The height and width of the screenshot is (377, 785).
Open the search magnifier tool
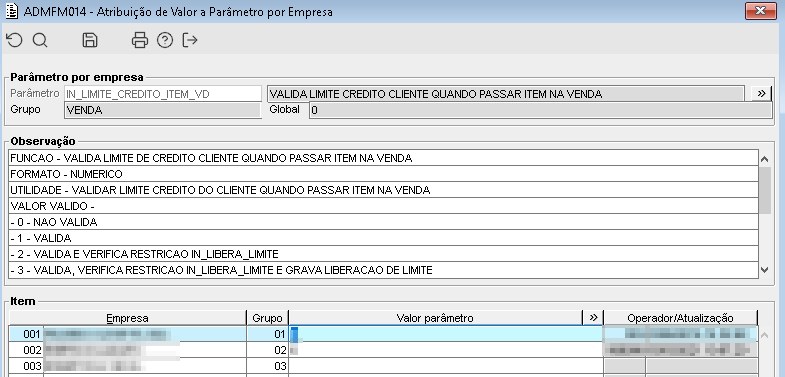[40, 40]
